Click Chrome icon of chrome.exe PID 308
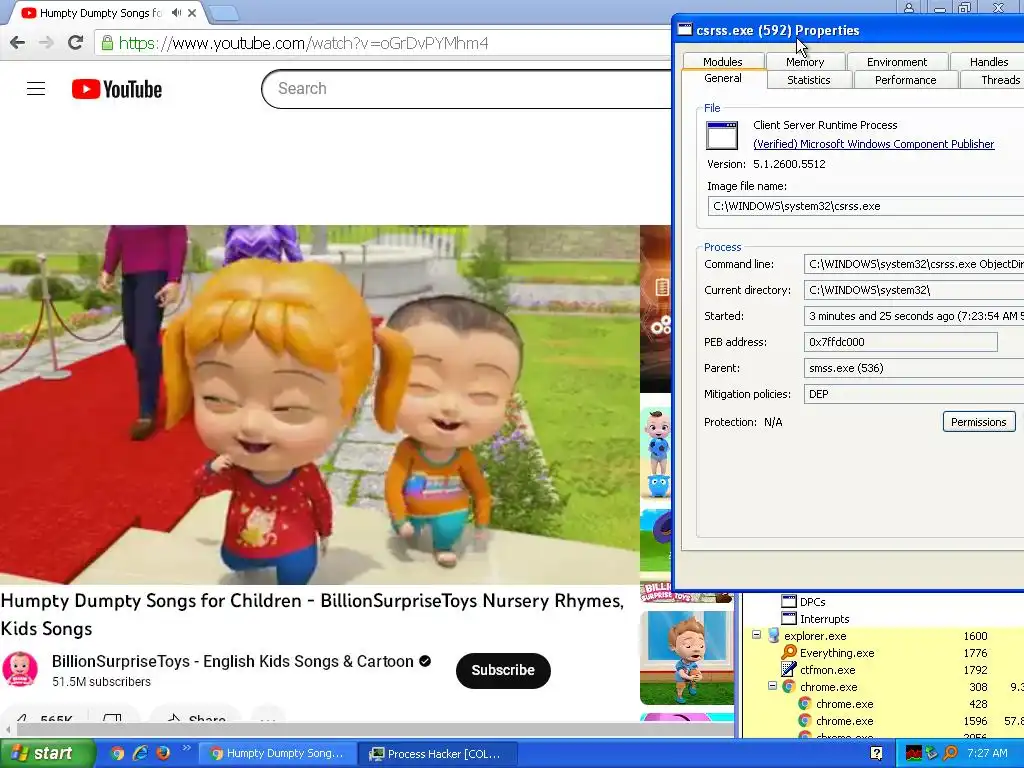This screenshot has height=768, width=1024. [x=789, y=686]
